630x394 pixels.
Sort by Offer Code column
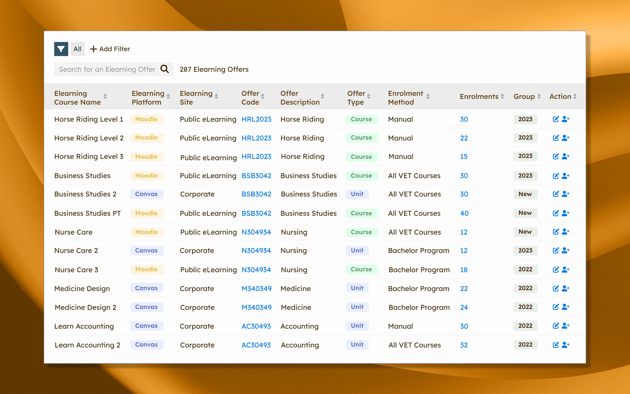(262, 96)
